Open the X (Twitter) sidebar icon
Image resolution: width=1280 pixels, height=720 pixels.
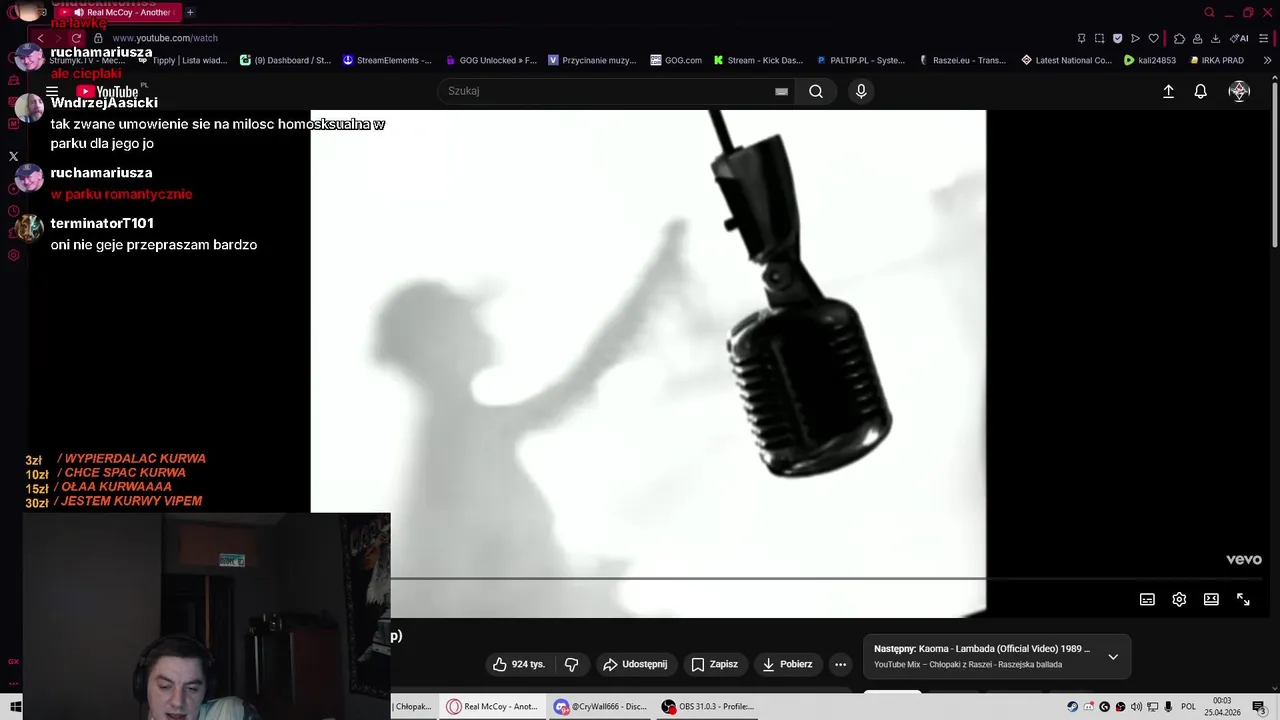[x=13, y=156]
